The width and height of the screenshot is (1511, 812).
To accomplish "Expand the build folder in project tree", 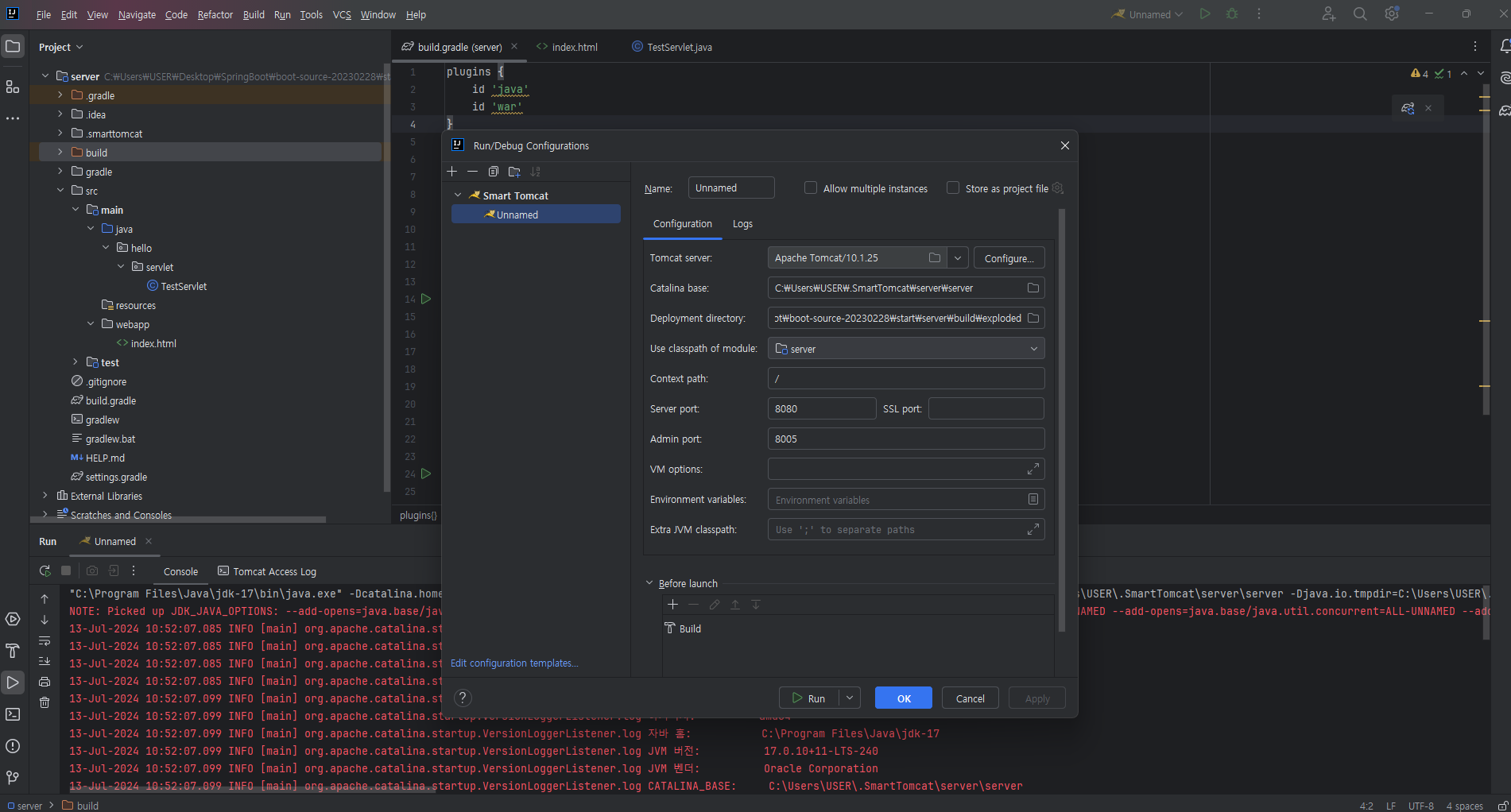I will point(60,153).
